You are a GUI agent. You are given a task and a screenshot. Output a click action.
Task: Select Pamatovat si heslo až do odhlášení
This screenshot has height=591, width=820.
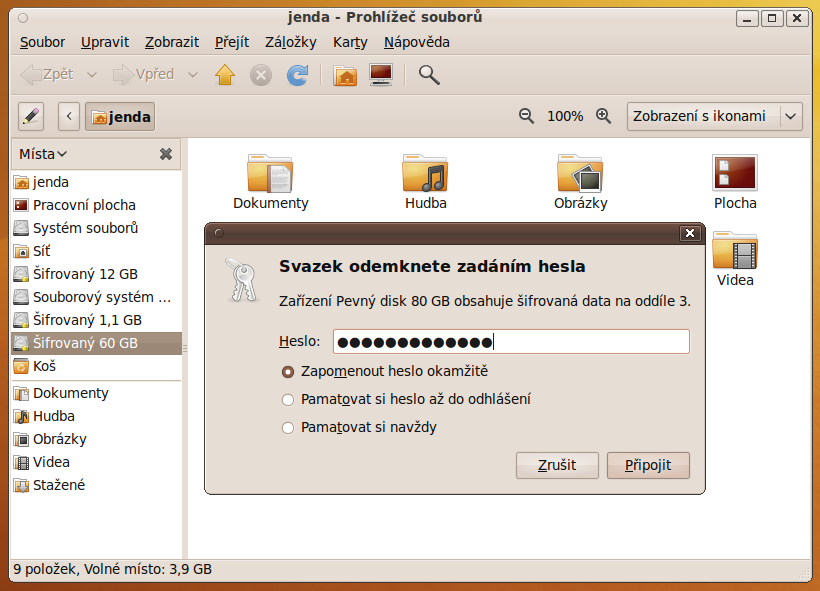click(406, 400)
